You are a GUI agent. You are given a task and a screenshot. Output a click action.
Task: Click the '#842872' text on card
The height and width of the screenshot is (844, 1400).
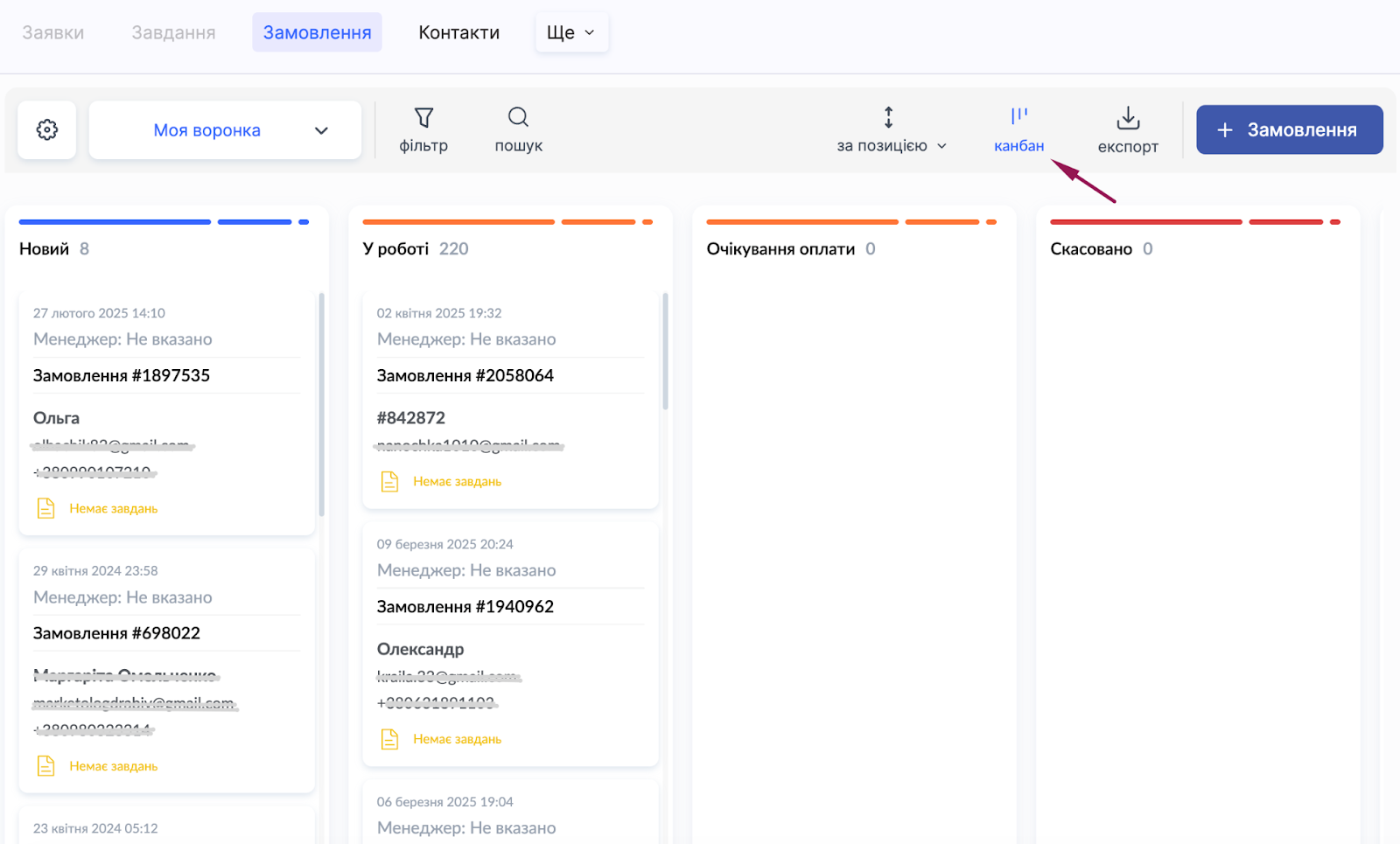(411, 418)
